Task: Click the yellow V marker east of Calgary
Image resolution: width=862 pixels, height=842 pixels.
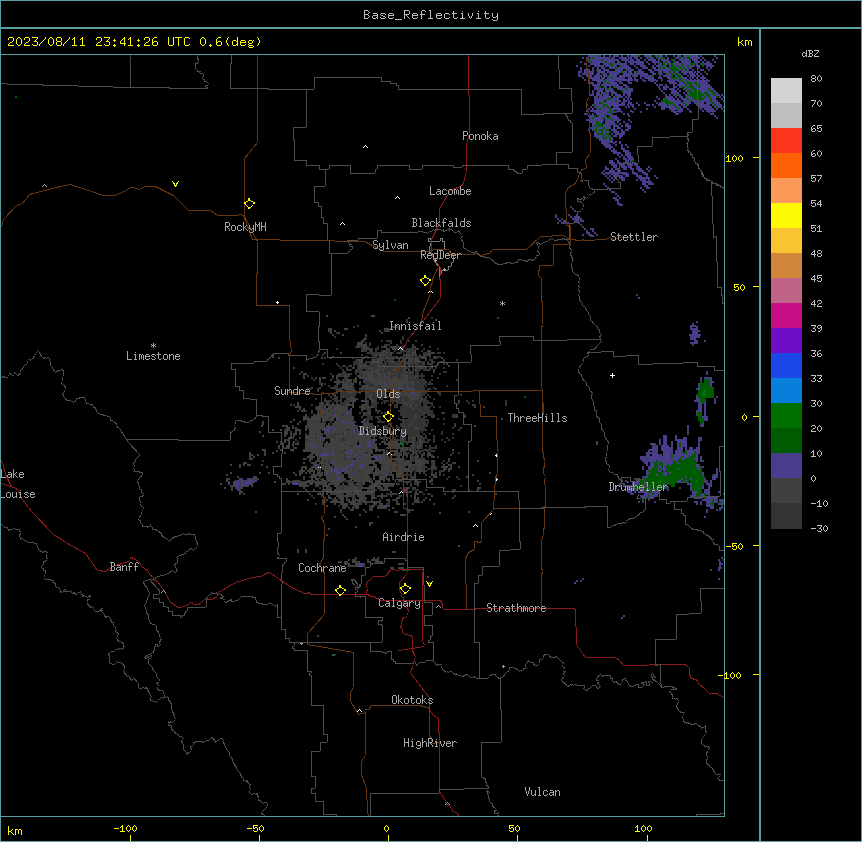Action: 429,584
